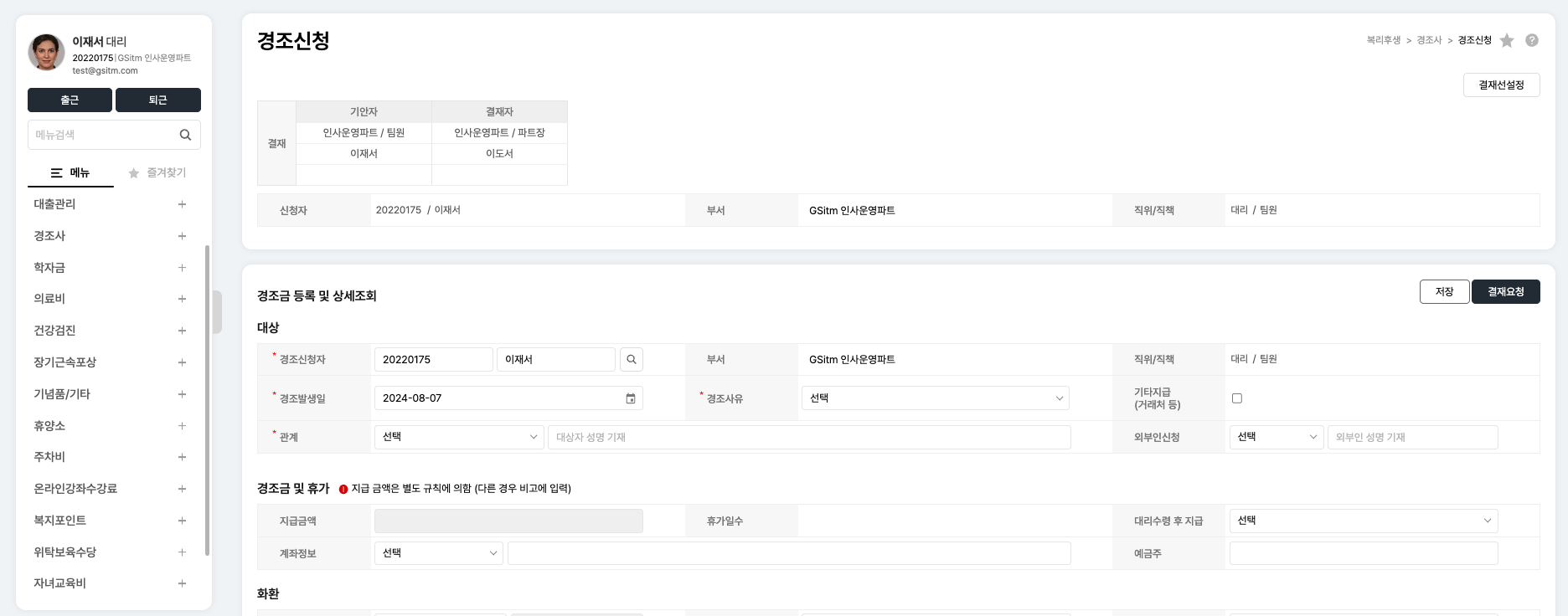The height and width of the screenshot is (616, 1568).
Task: Select the 메뉴 tab in sidebar
Action: (x=70, y=172)
